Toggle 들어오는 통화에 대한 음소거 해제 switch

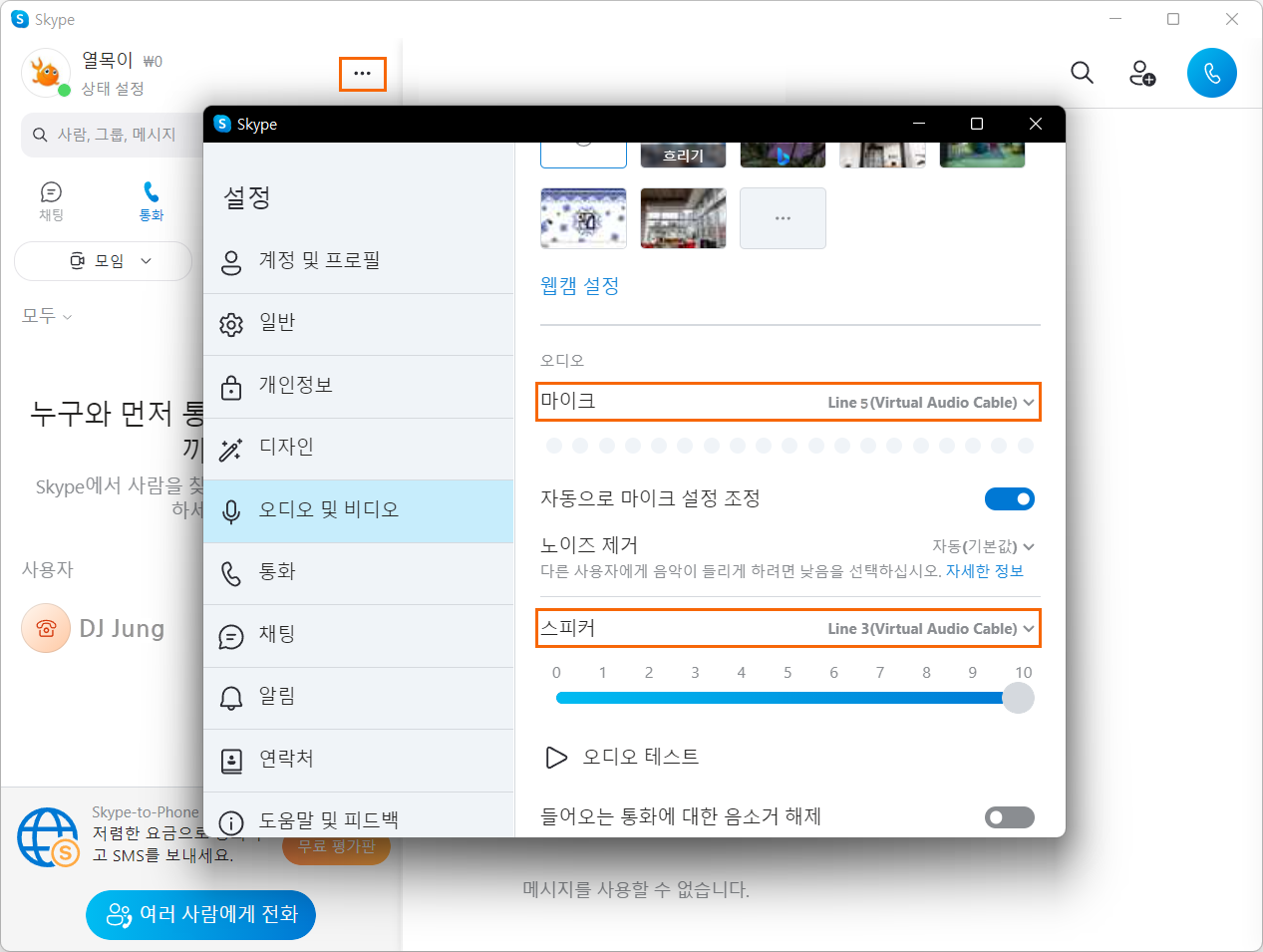click(1010, 817)
